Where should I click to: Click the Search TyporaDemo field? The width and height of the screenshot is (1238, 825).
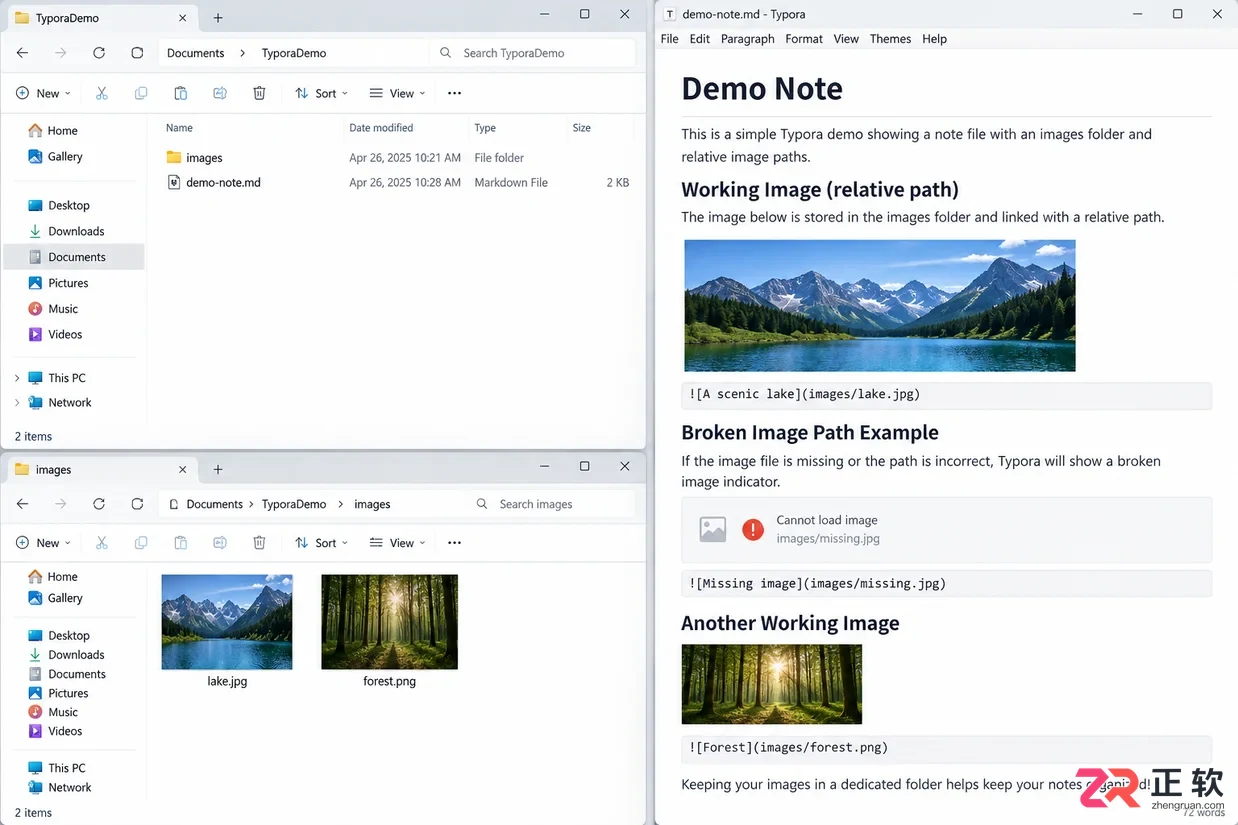tap(533, 53)
